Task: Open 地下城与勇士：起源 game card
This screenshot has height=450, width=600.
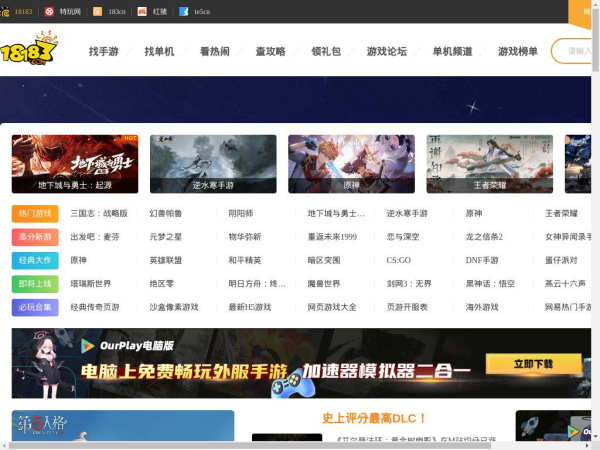Action: [75, 164]
